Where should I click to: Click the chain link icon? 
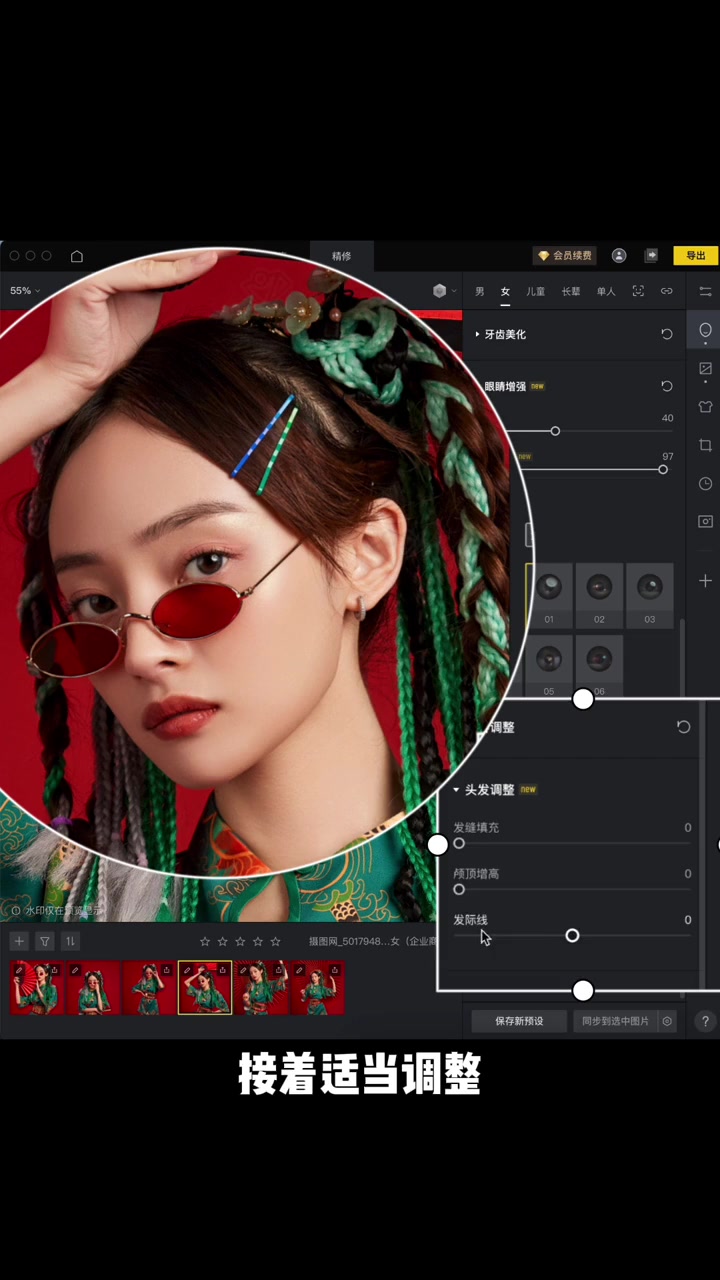[x=667, y=291]
